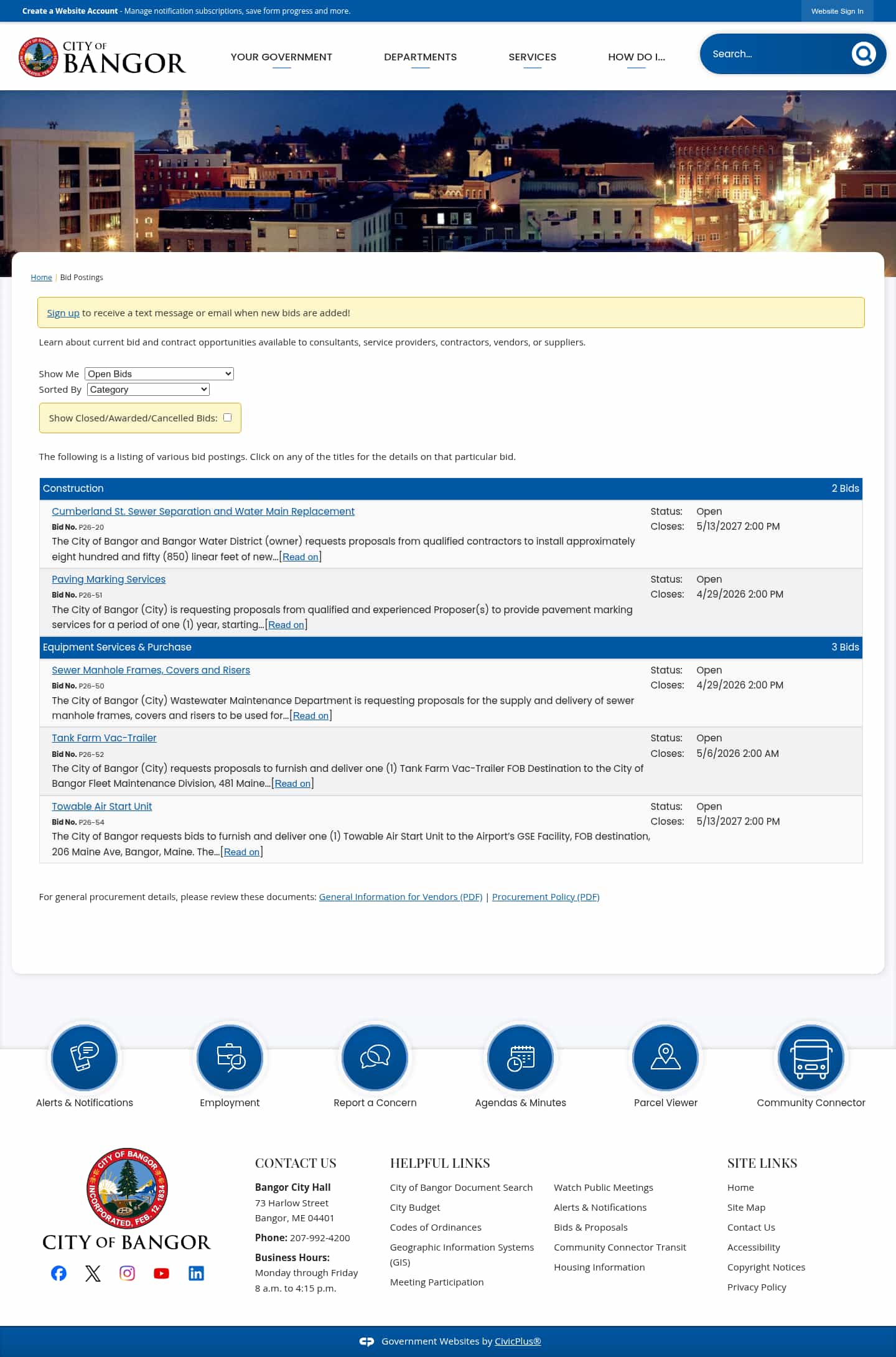Screen dimensions: 896x1357
Task: Expand the Show Me Open Bids dropdown
Action: coord(159,373)
